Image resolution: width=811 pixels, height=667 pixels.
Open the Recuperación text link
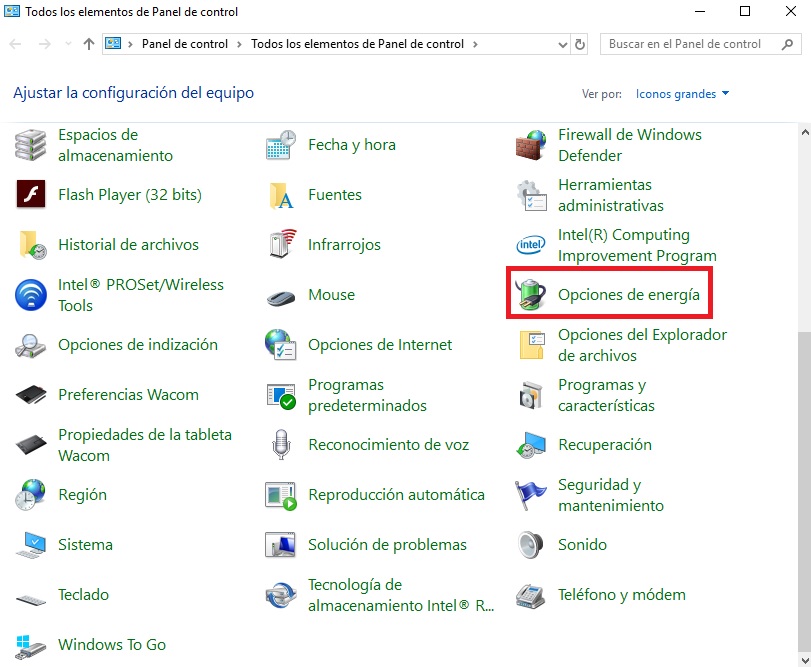pos(605,445)
